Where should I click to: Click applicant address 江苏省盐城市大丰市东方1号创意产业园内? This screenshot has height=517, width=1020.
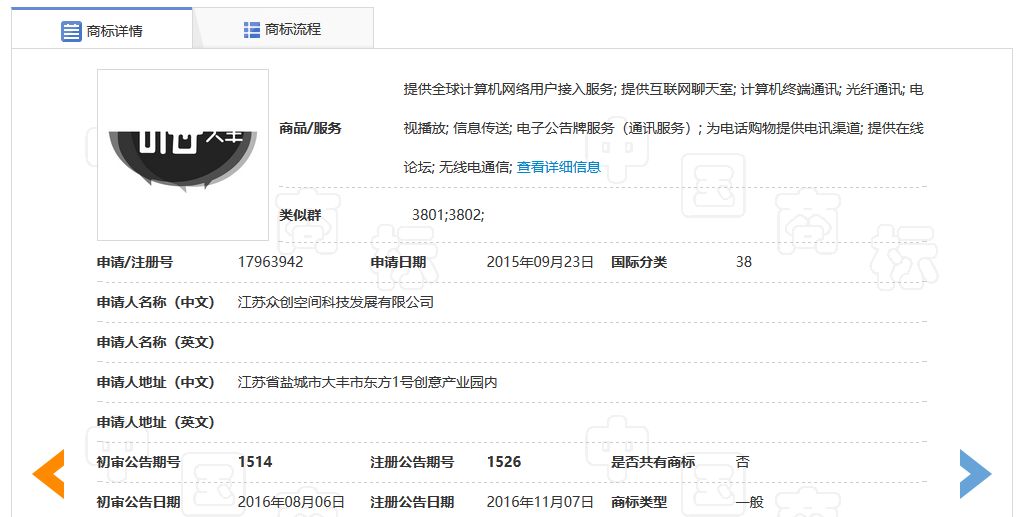click(368, 382)
